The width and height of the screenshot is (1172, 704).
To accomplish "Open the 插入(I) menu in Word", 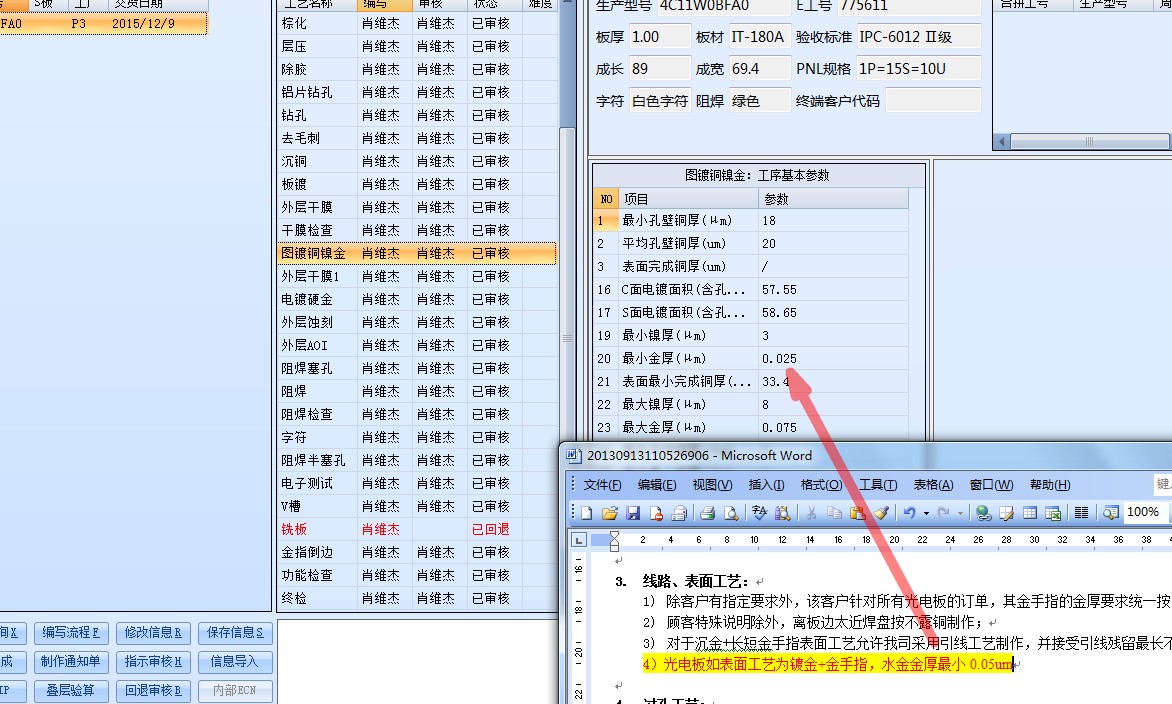I will pos(766,485).
